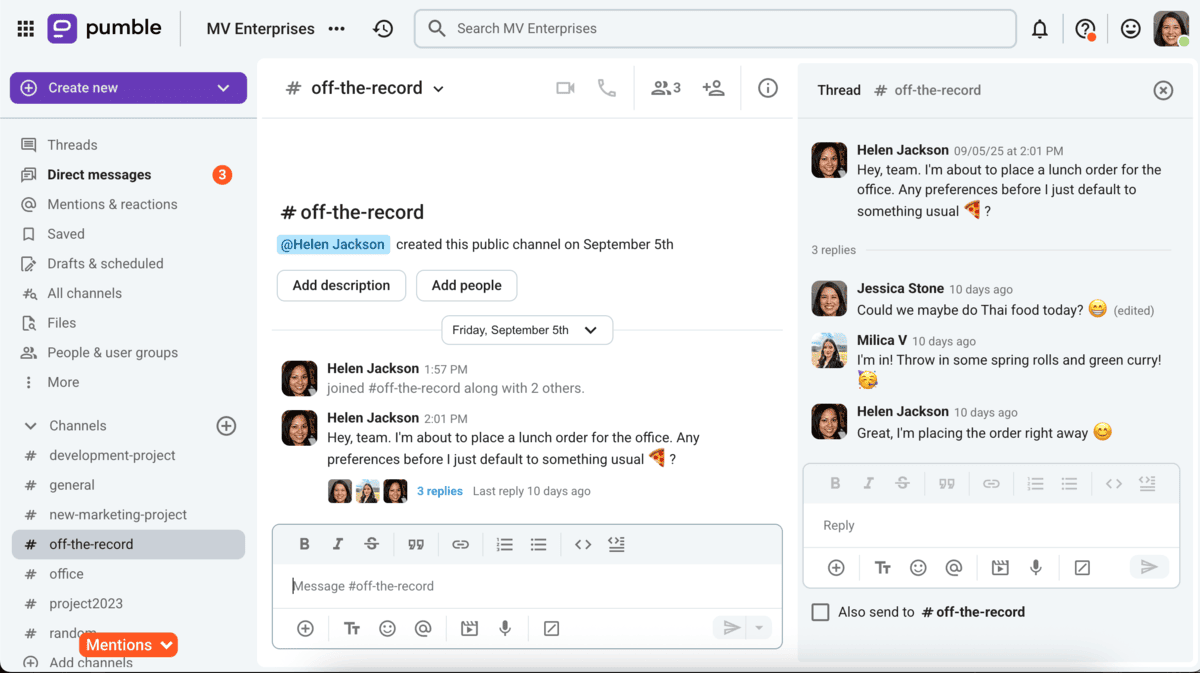Open Direct messages in the sidebar
This screenshot has width=1200, height=673.
[99, 175]
